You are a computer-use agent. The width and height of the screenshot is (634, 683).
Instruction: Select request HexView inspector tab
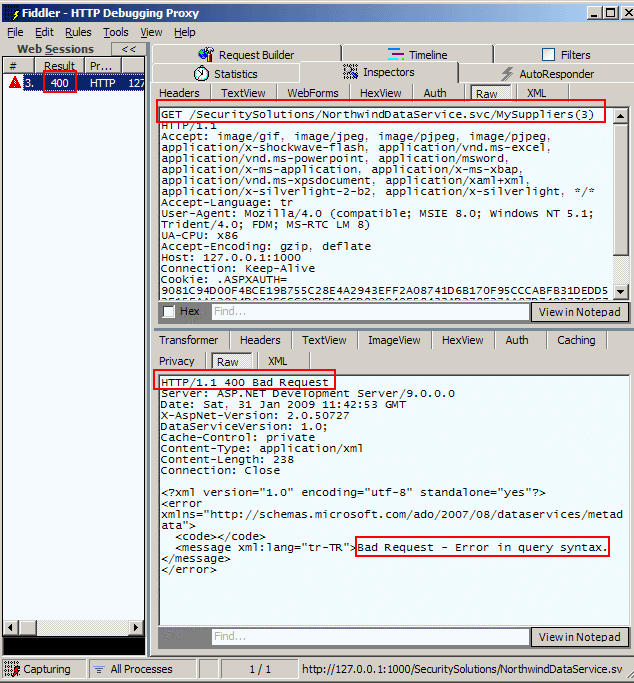tap(381, 93)
